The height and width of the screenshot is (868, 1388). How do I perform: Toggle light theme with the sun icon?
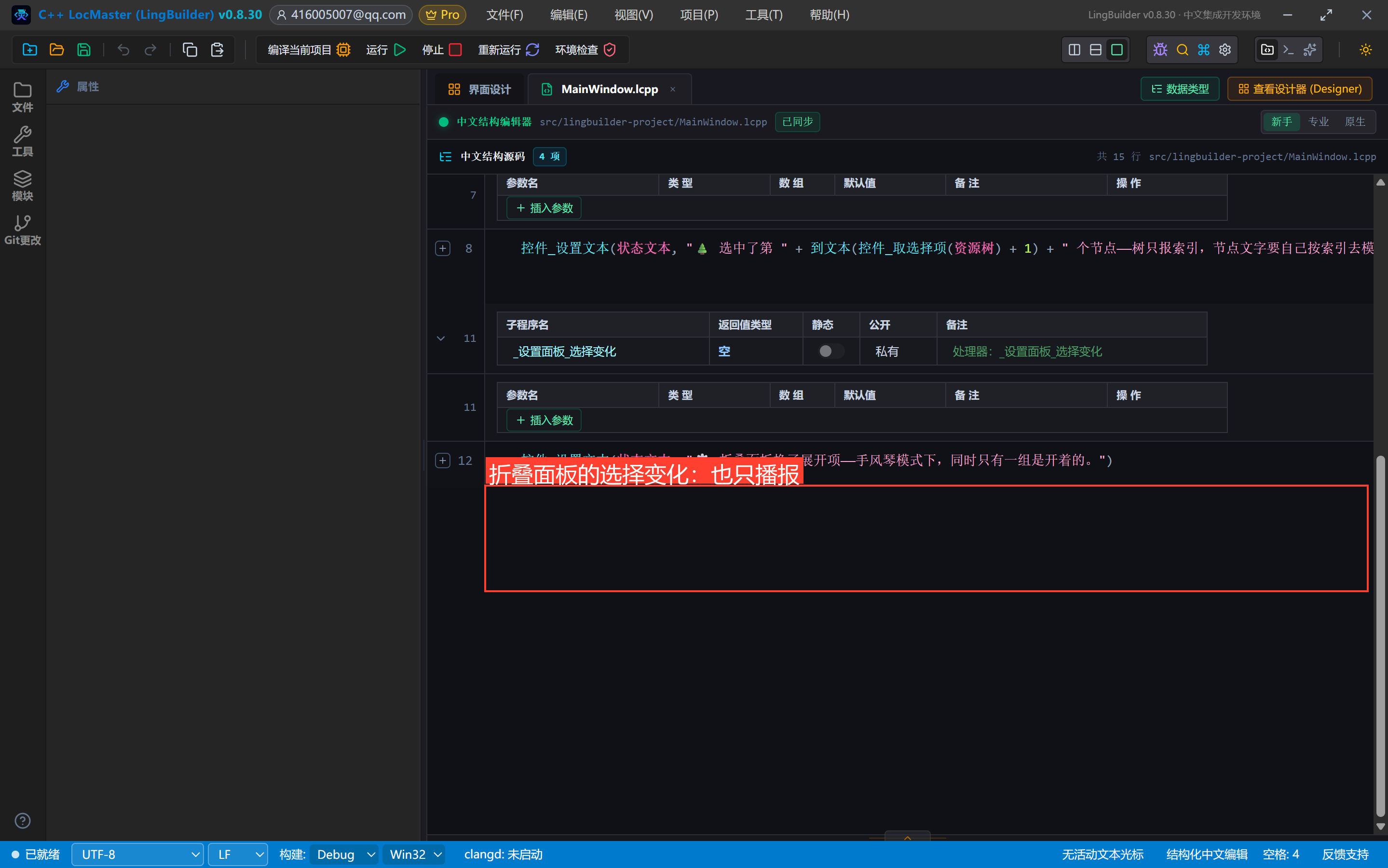pyautogui.click(x=1366, y=50)
